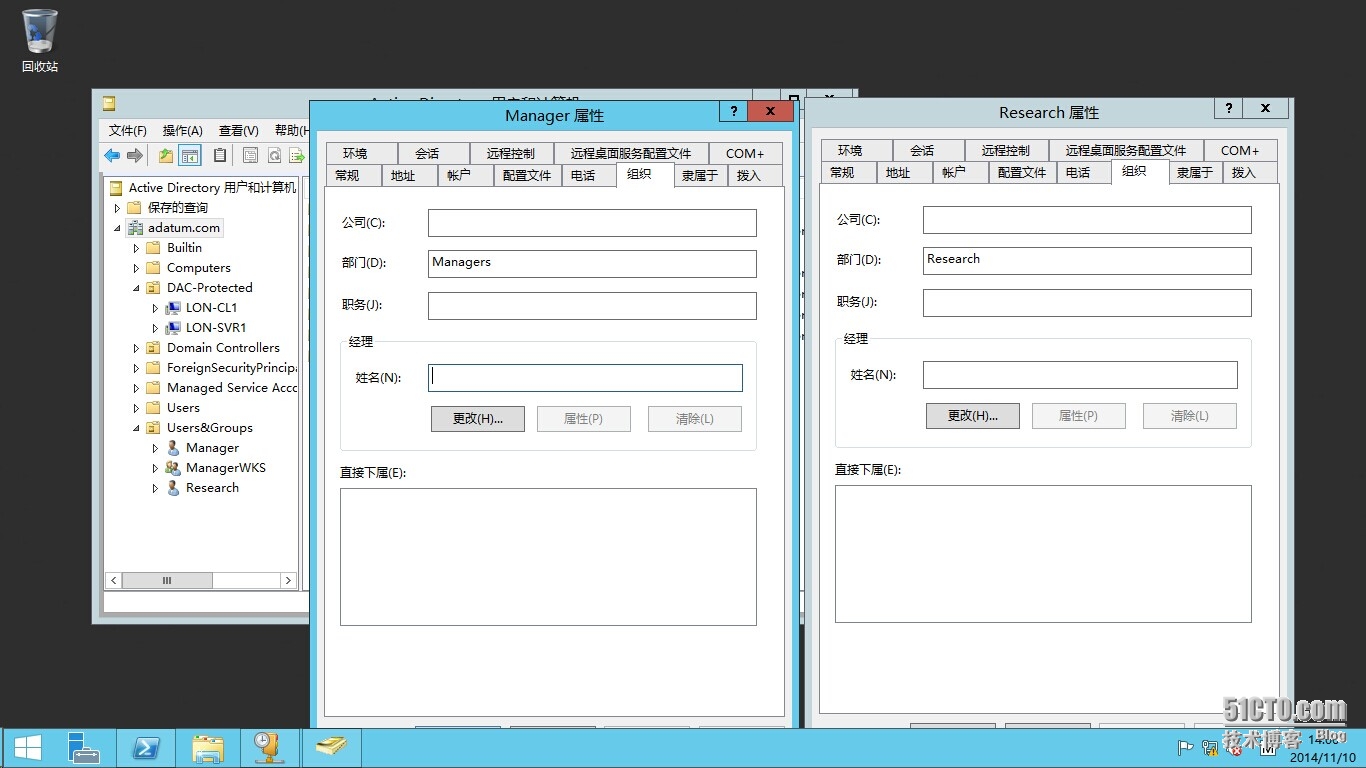Click 清除(L) in the Research 属性 dialog
The width and height of the screenshot is (1366, 768).
(1189, 415)
